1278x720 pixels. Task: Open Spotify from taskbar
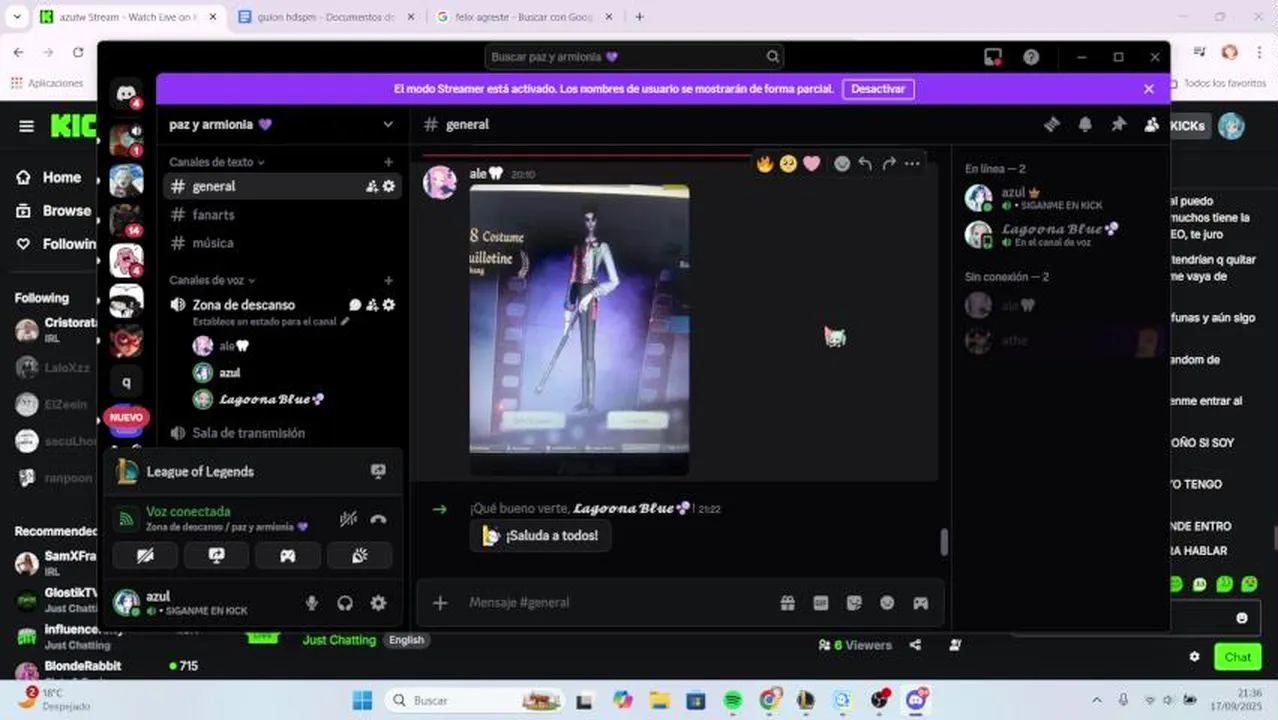[732, 700]
